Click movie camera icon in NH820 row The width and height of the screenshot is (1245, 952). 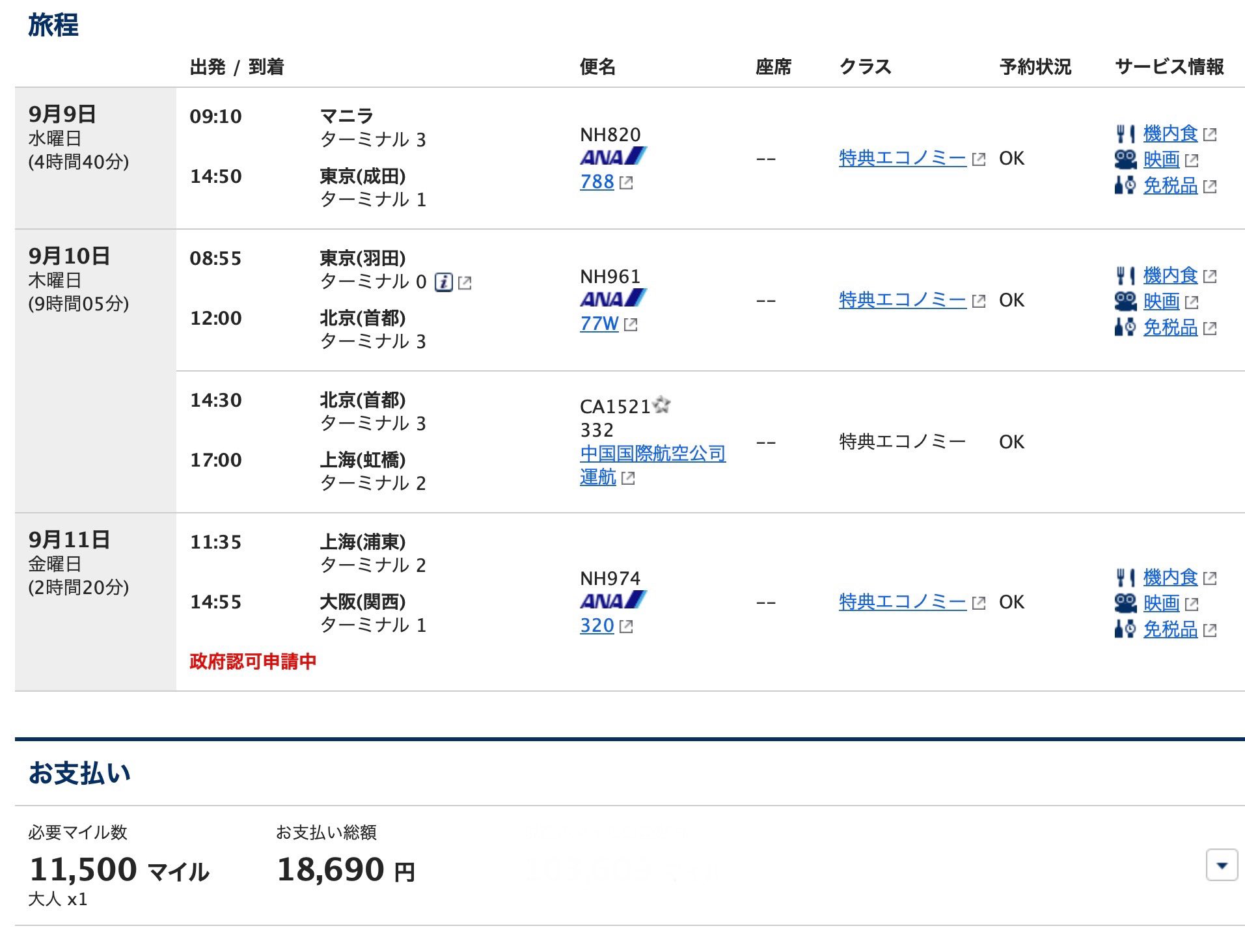tap(1126, 160)
